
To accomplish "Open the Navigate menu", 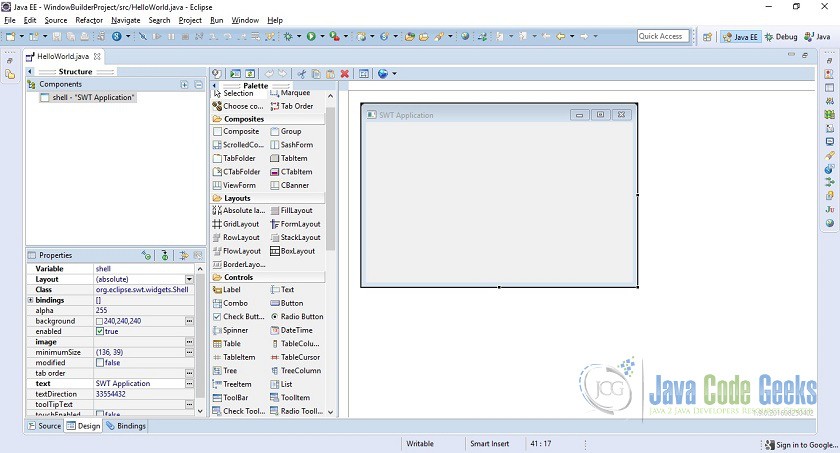I will click(125, 20).
